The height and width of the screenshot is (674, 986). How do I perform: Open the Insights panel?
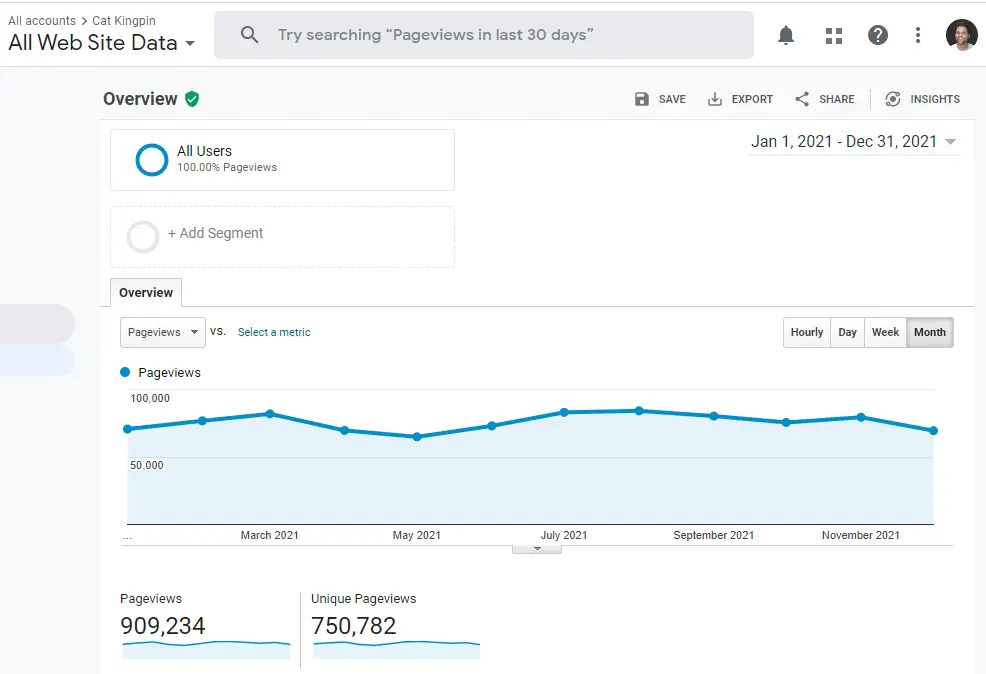[922, 99]
